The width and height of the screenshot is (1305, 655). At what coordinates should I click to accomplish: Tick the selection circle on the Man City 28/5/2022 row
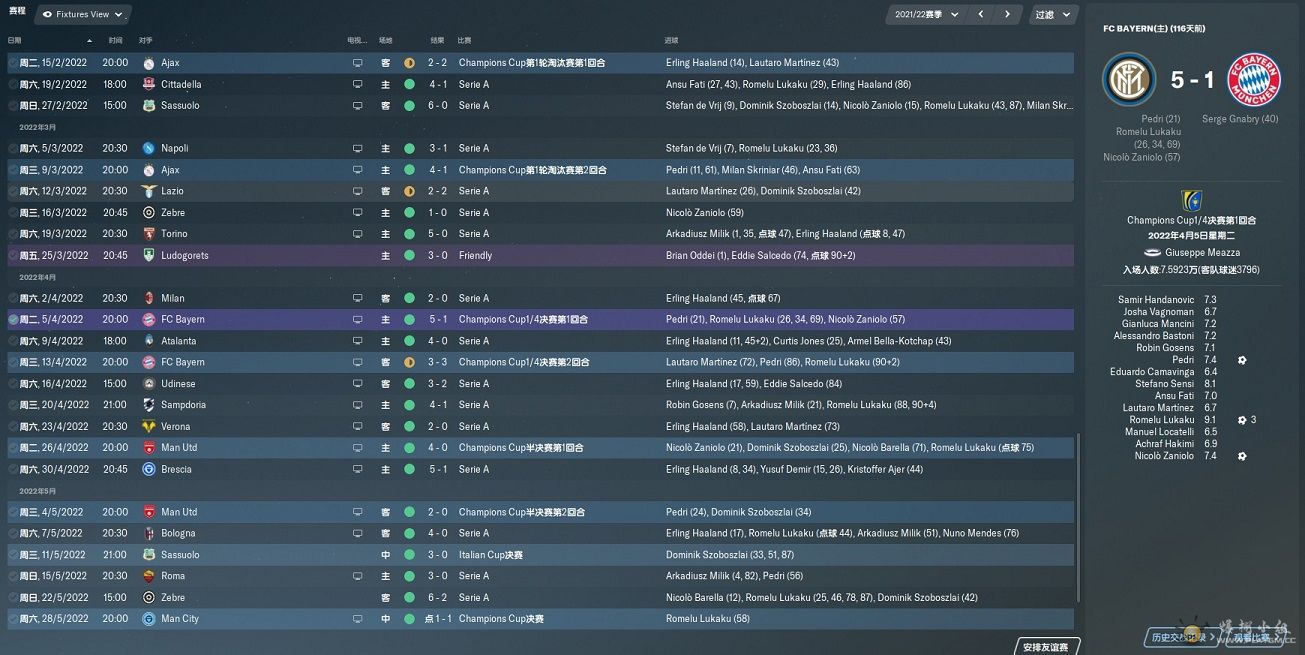13,619
